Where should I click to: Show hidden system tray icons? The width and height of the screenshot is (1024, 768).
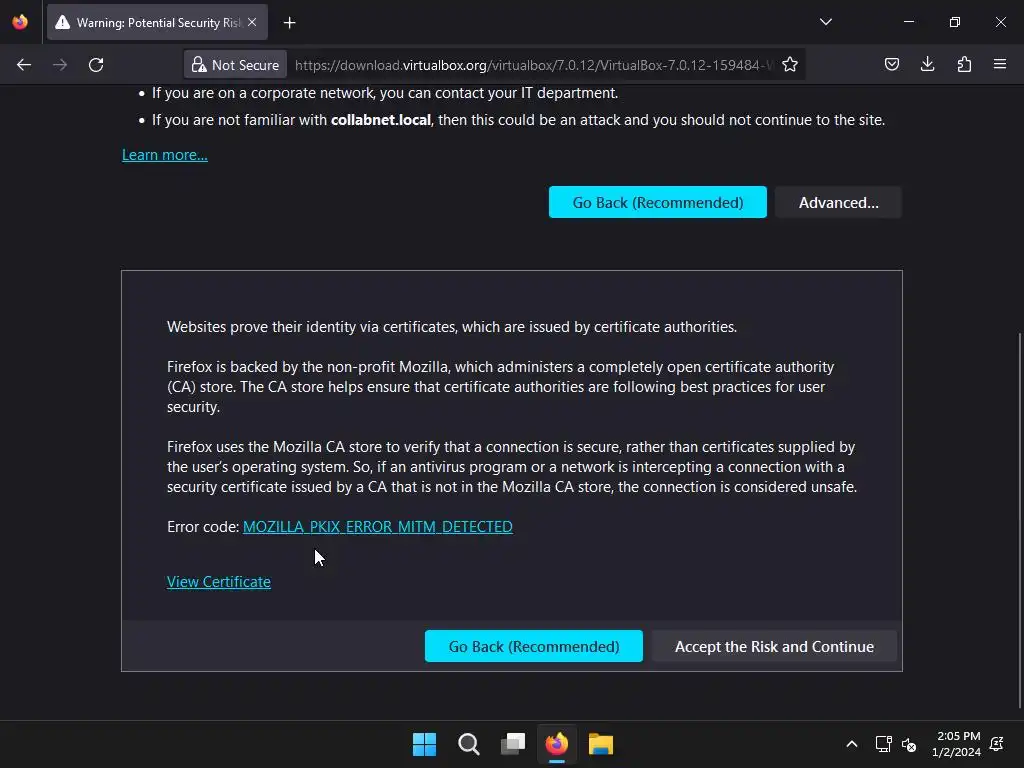tap(852, 744)
